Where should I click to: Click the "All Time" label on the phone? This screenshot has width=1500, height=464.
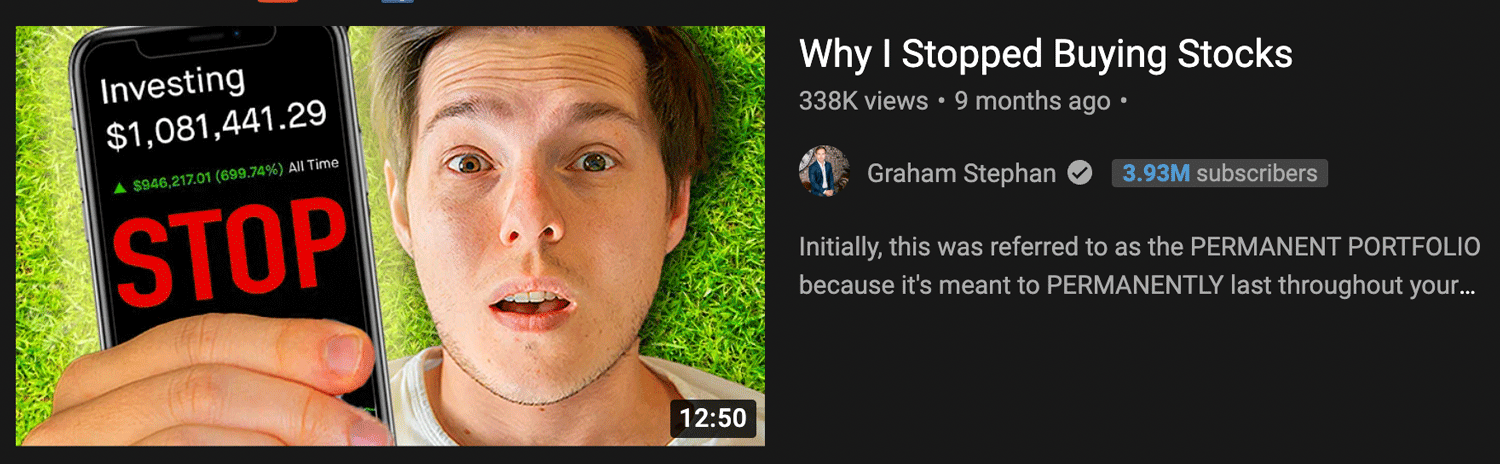(313, 165)
